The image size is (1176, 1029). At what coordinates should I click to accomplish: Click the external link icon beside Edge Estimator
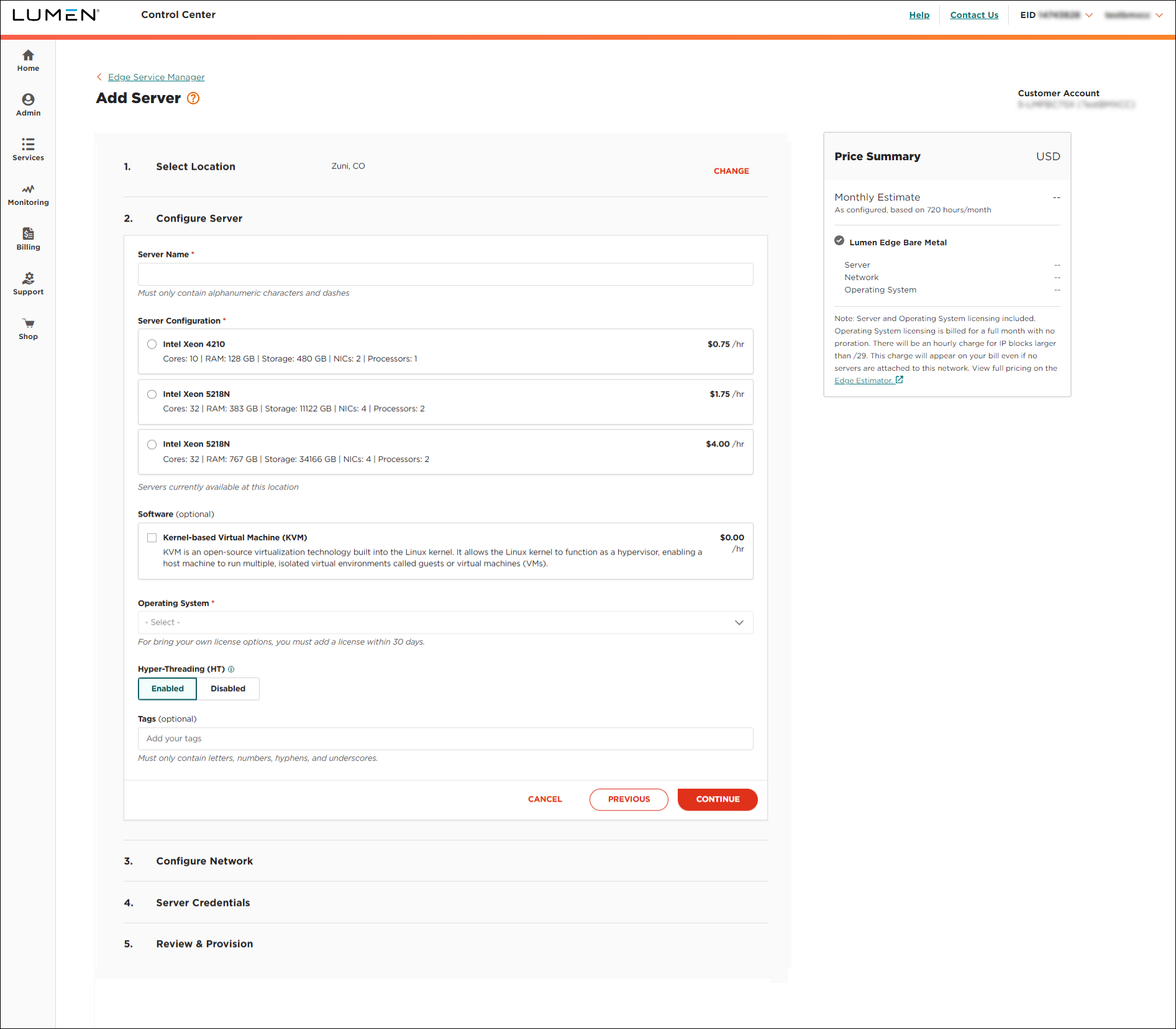899,380
